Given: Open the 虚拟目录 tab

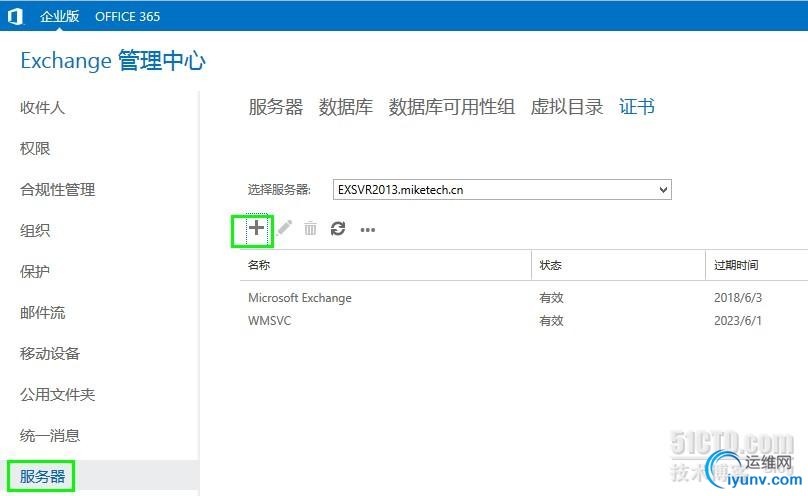Looking at the screenshot, I should tap(567, 107).
